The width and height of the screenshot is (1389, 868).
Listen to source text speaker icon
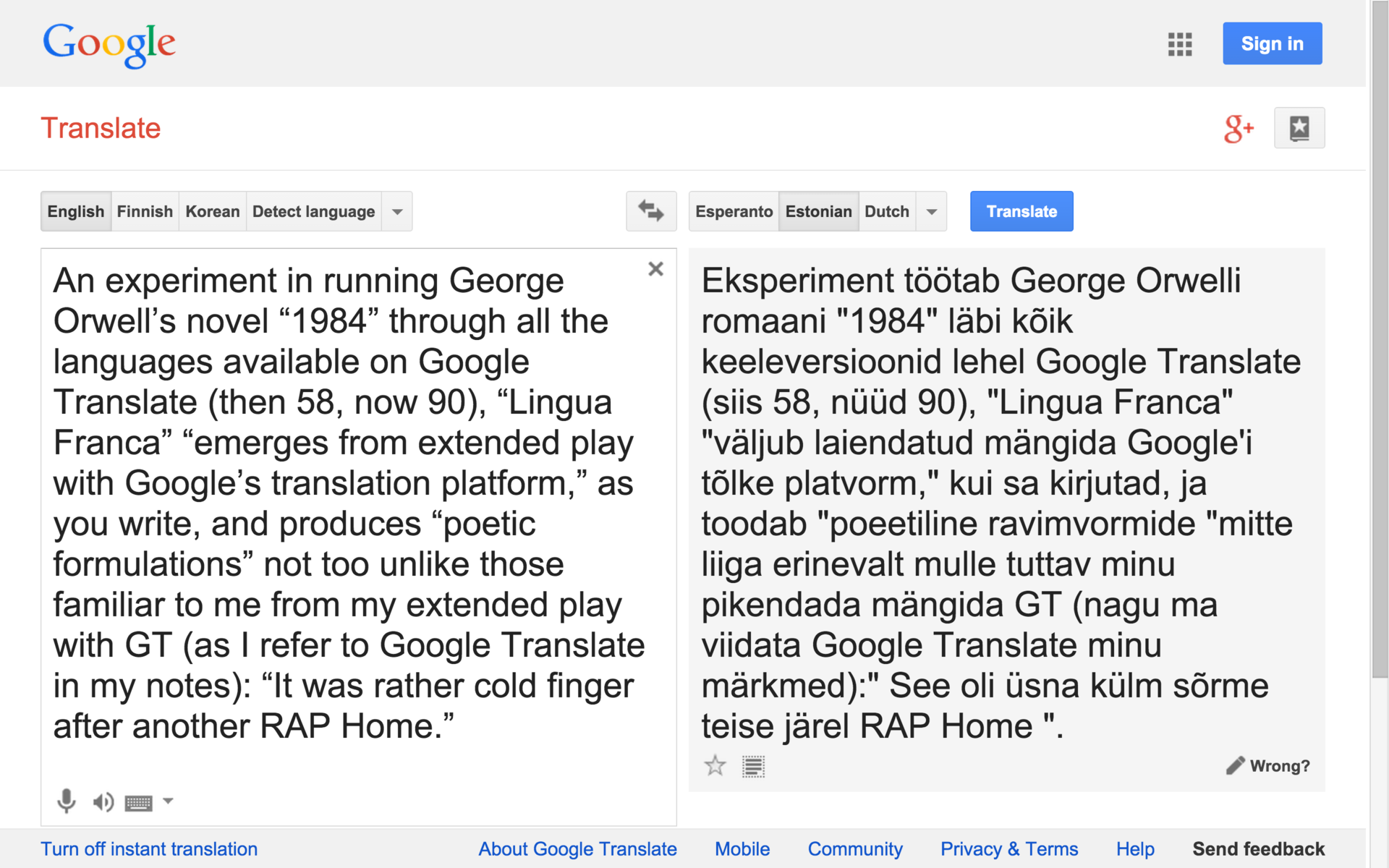[103, 801]
